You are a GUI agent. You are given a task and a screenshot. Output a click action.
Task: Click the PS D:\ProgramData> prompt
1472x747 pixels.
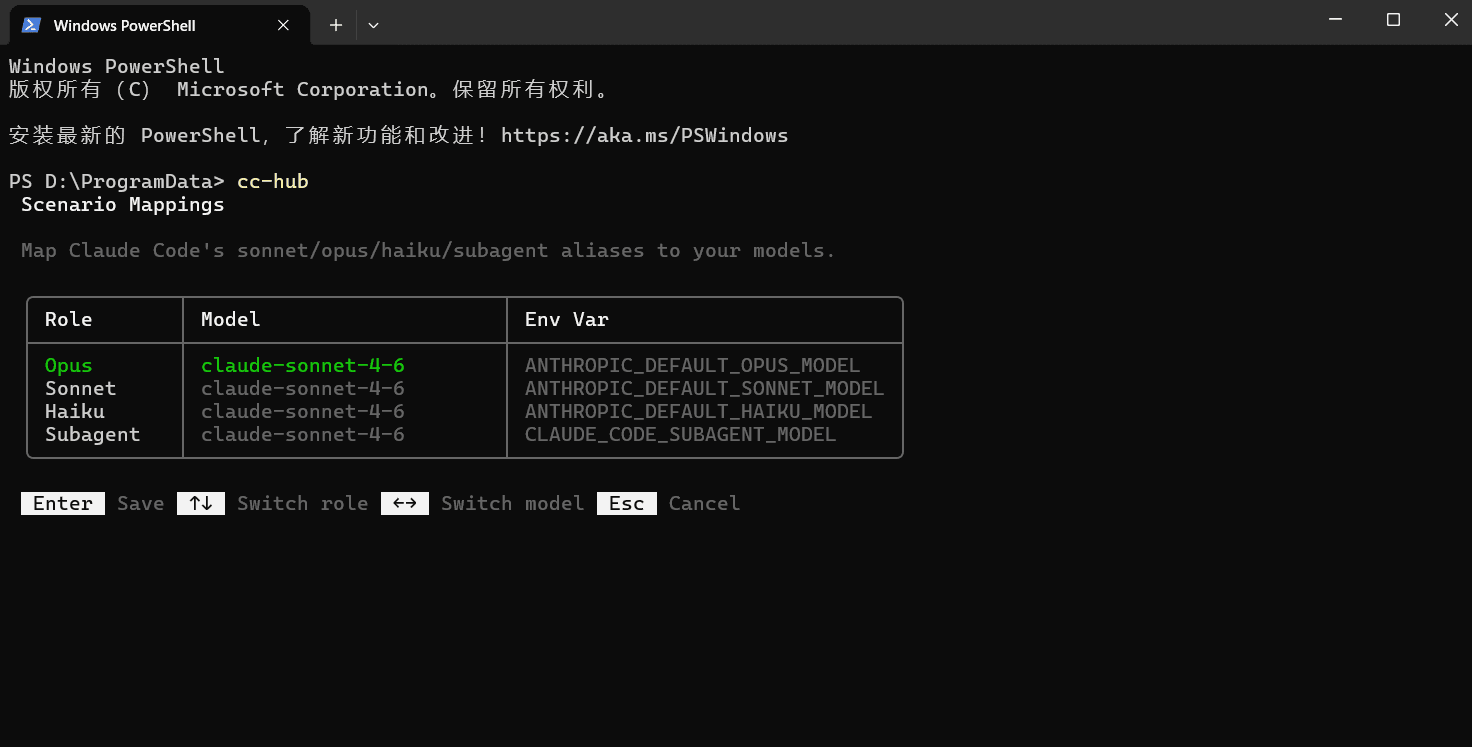(x=117, y=181)
